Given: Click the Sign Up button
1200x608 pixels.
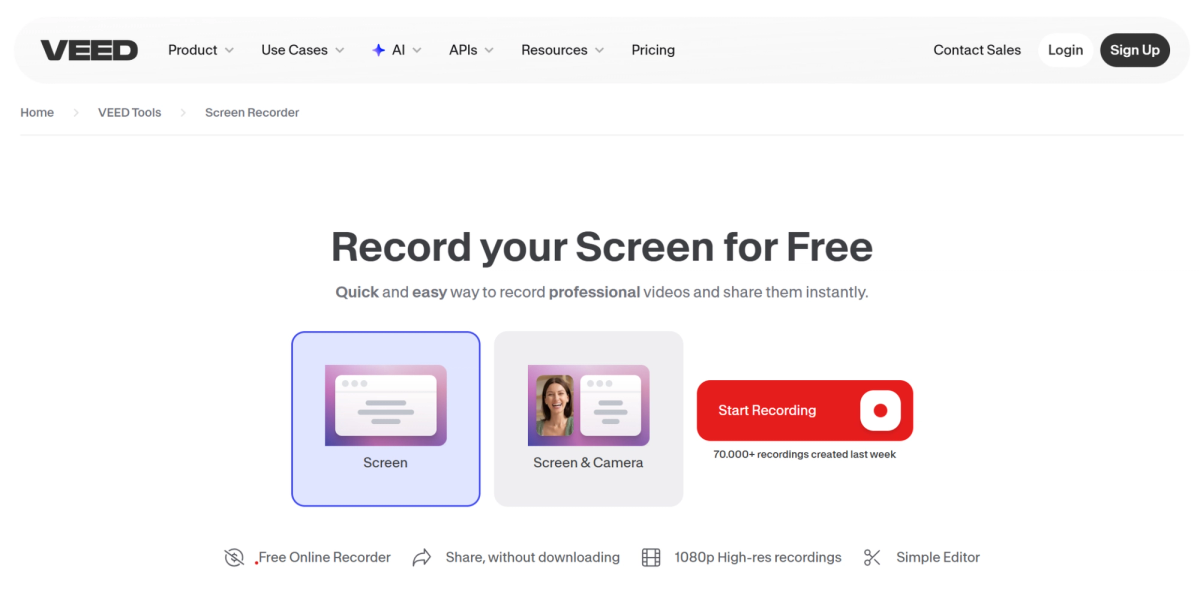Looking at the screenshot, I should pos(1135,50).
